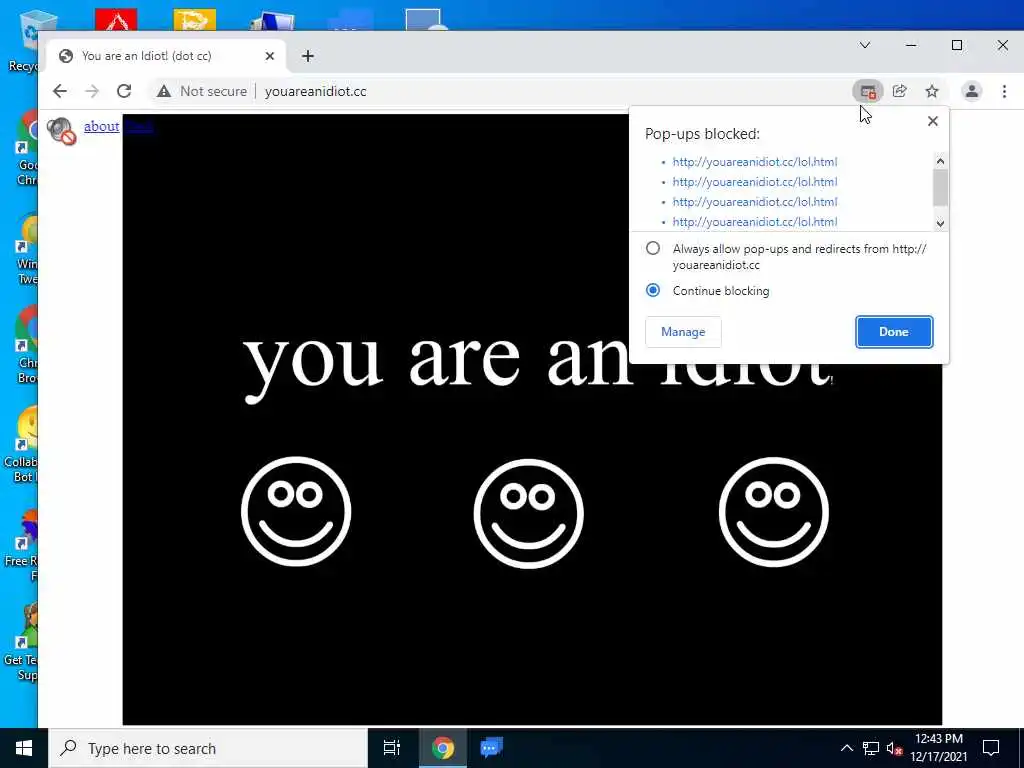The image size is (1024, 768).
Task: Select the 'You are an Idiot! (dot cc)' tab
Action: [x=167, y=56]
